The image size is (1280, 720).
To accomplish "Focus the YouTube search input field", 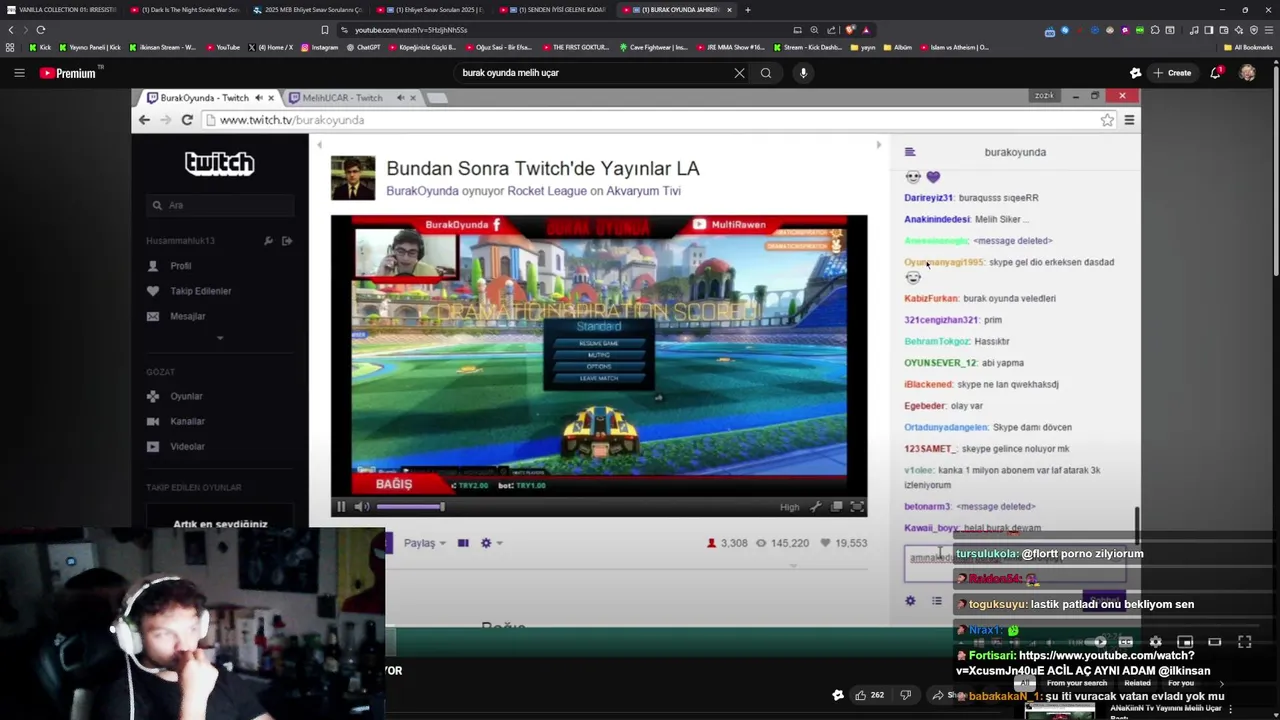I will click(x=595, y=73).
